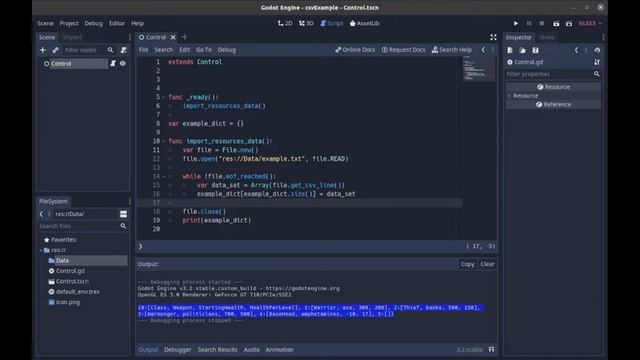Close the Control scene tab
640x360 pixels.
[173, 37]
